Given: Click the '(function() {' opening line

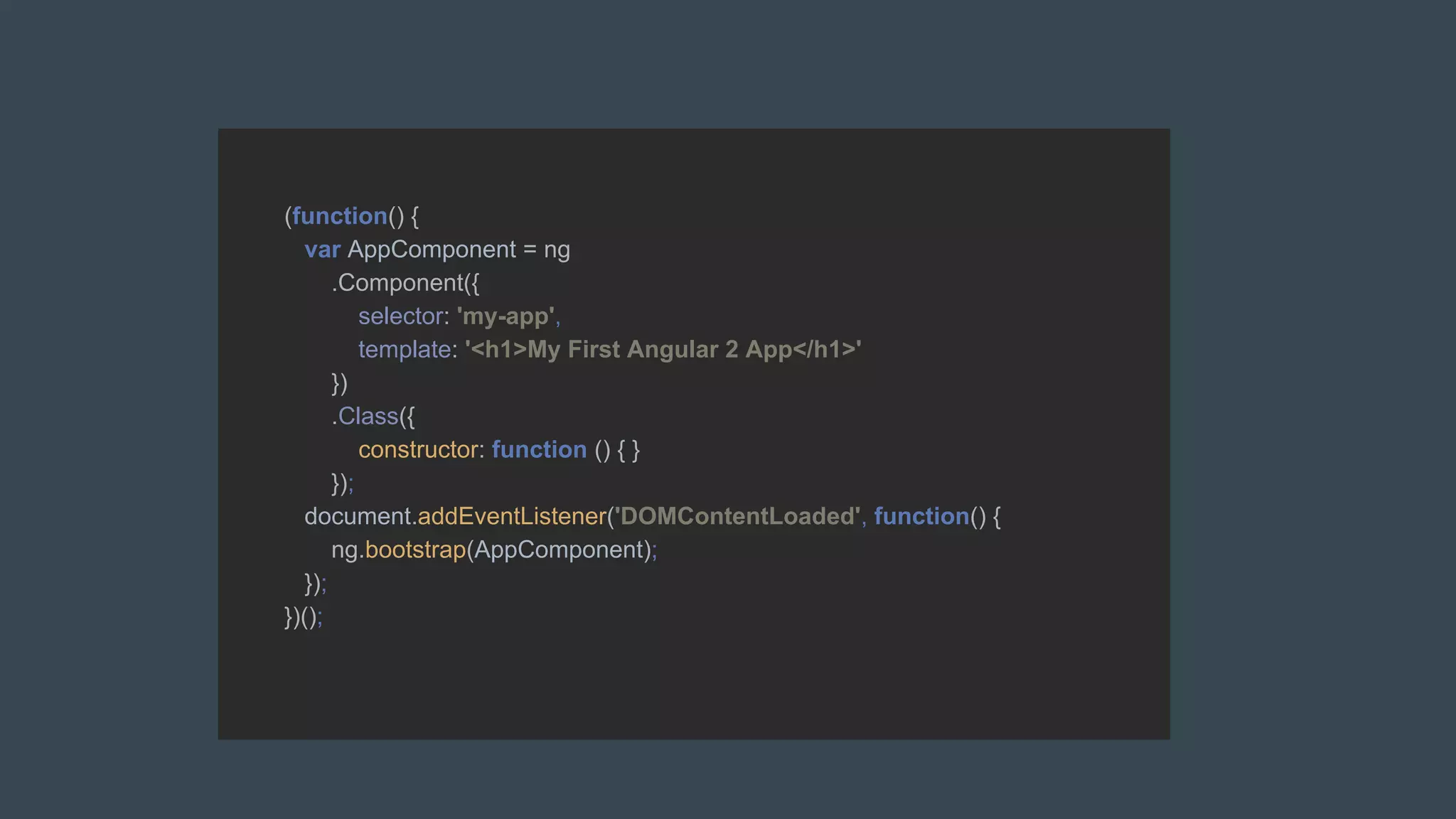Looking at the screenshot, I should (352, 216).
